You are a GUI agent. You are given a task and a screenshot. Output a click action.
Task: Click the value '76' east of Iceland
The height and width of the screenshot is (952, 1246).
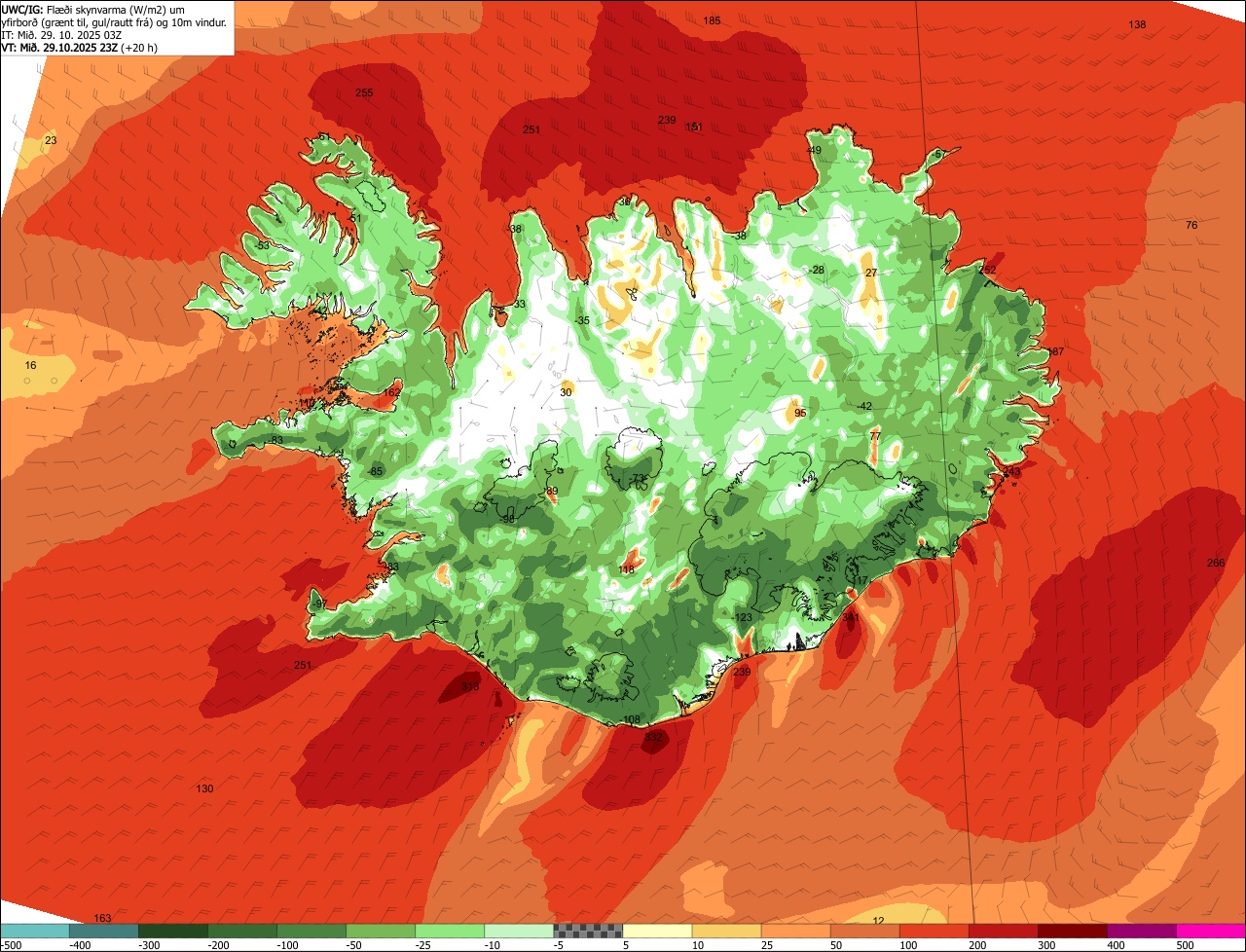point(1191,225)
